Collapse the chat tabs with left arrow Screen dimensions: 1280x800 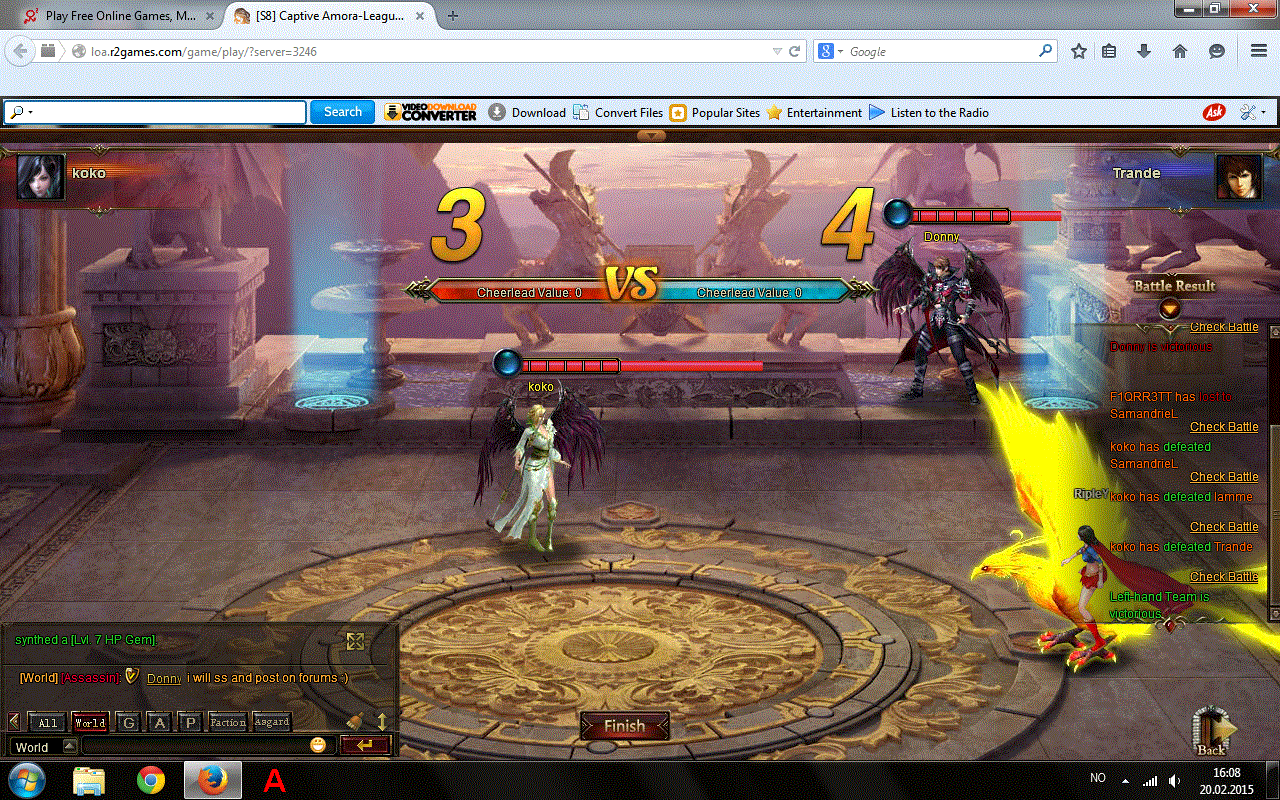tap(14, 721)
